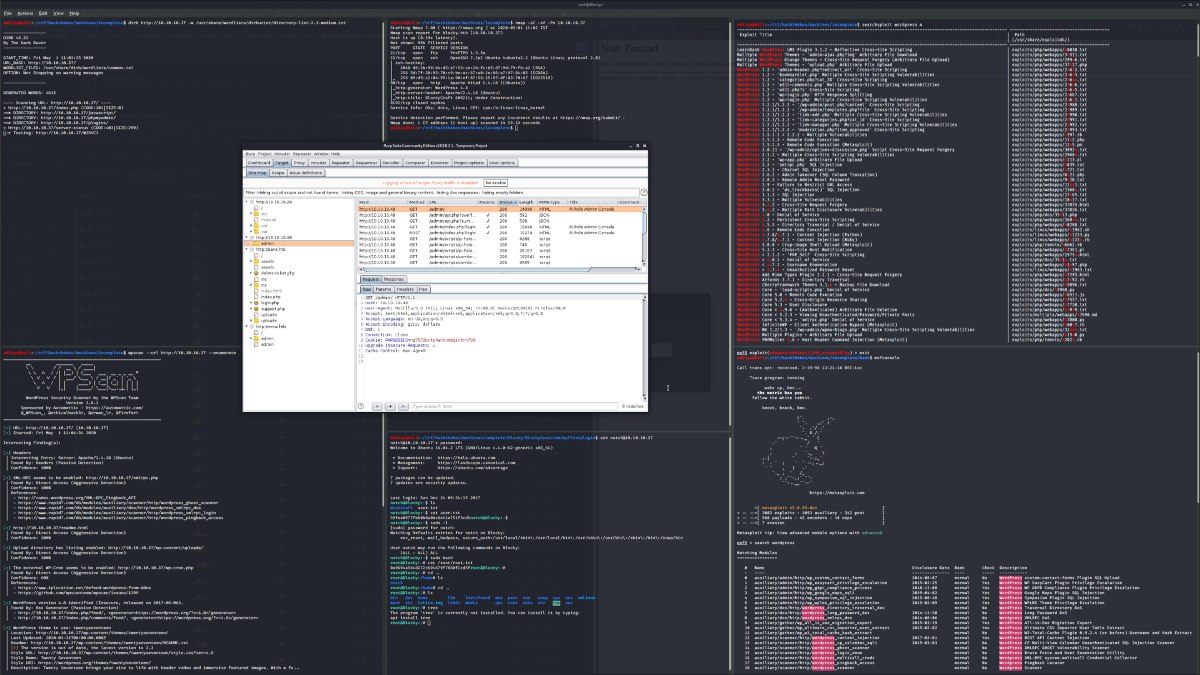Click the previous match '<' button
The image size is (1200, 675).
[377, 406]
